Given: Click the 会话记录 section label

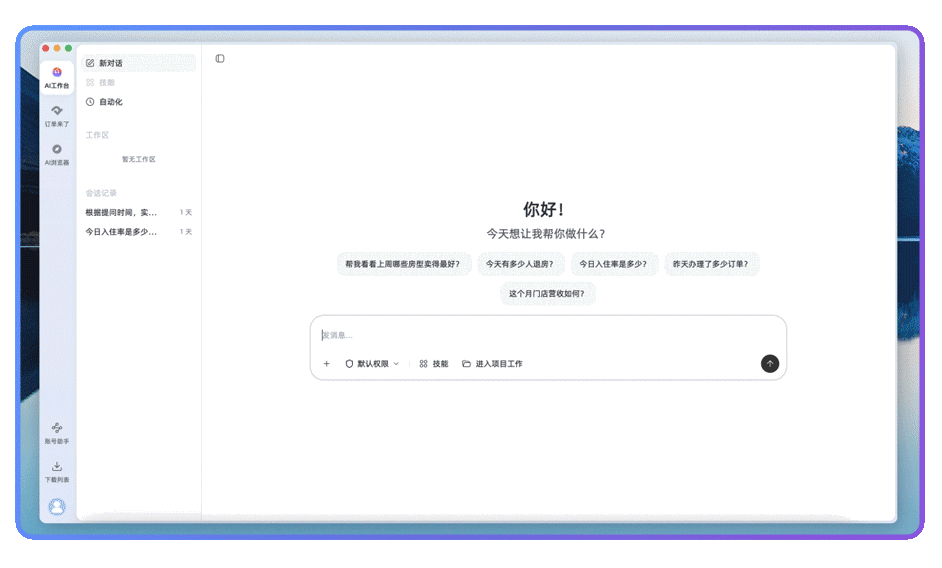Looking at the screenshot, I should (101, 193).
